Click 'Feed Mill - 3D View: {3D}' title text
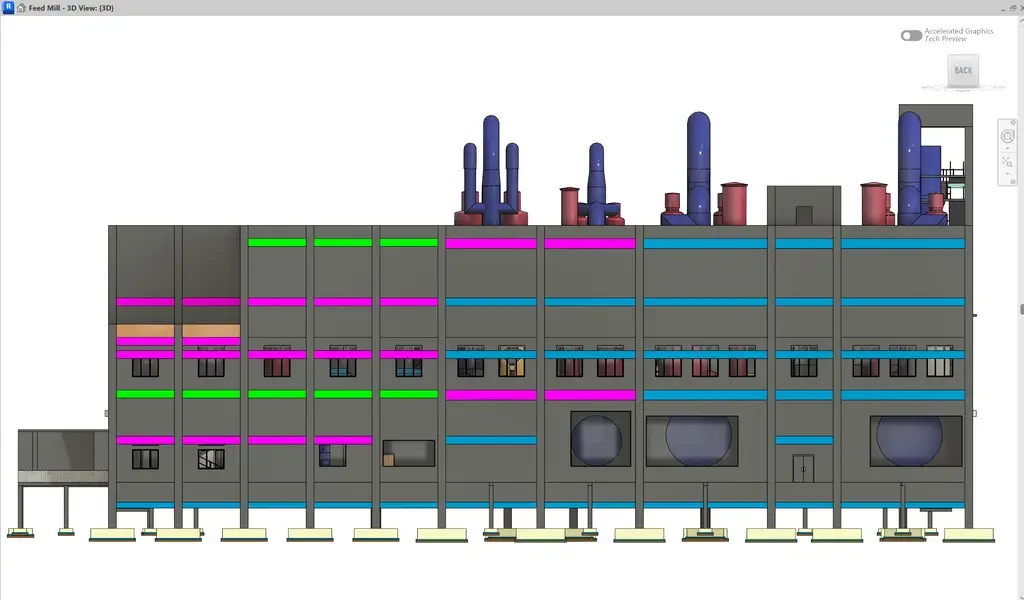The width and height of the screenshot is (1024, 600). 71,8
